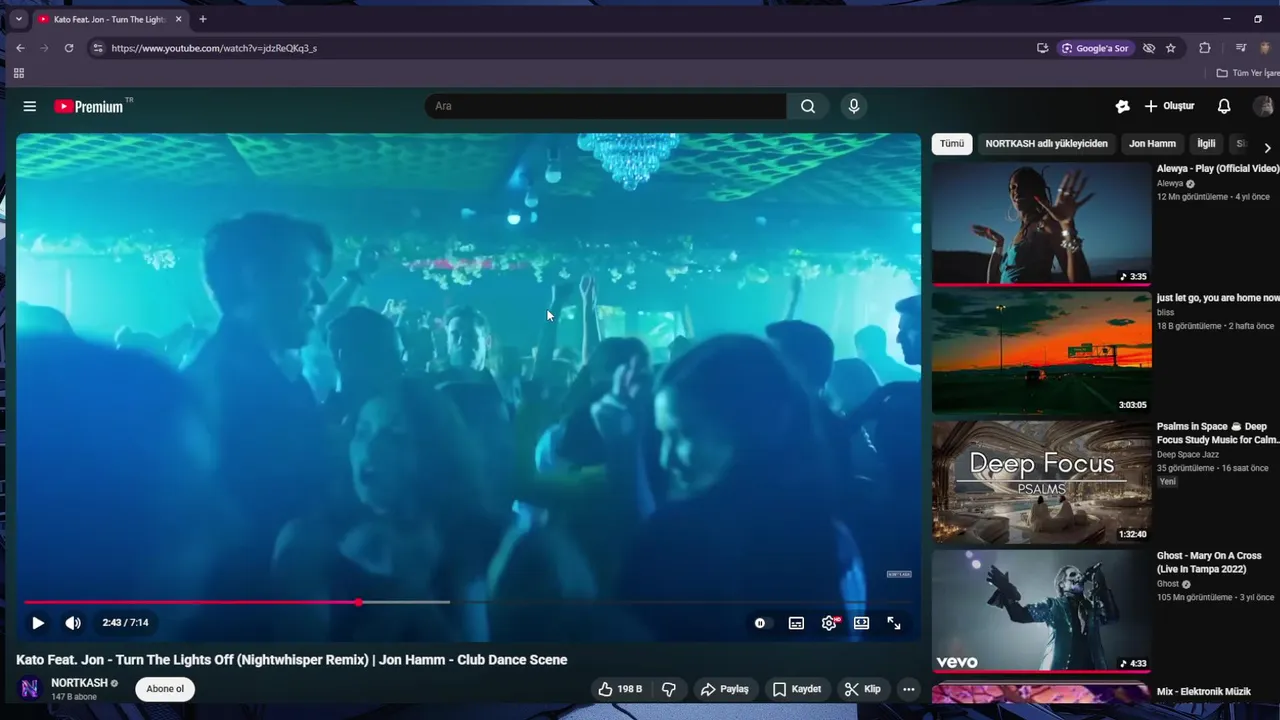The image size is (1280, 720).
Task: Close the Kato Feat. Jon tab
Action: point(179,19)
